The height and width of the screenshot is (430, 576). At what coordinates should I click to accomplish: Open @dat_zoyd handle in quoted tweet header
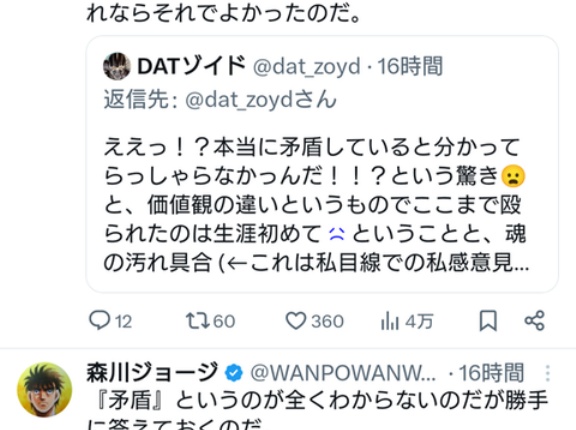coord(306,67)
